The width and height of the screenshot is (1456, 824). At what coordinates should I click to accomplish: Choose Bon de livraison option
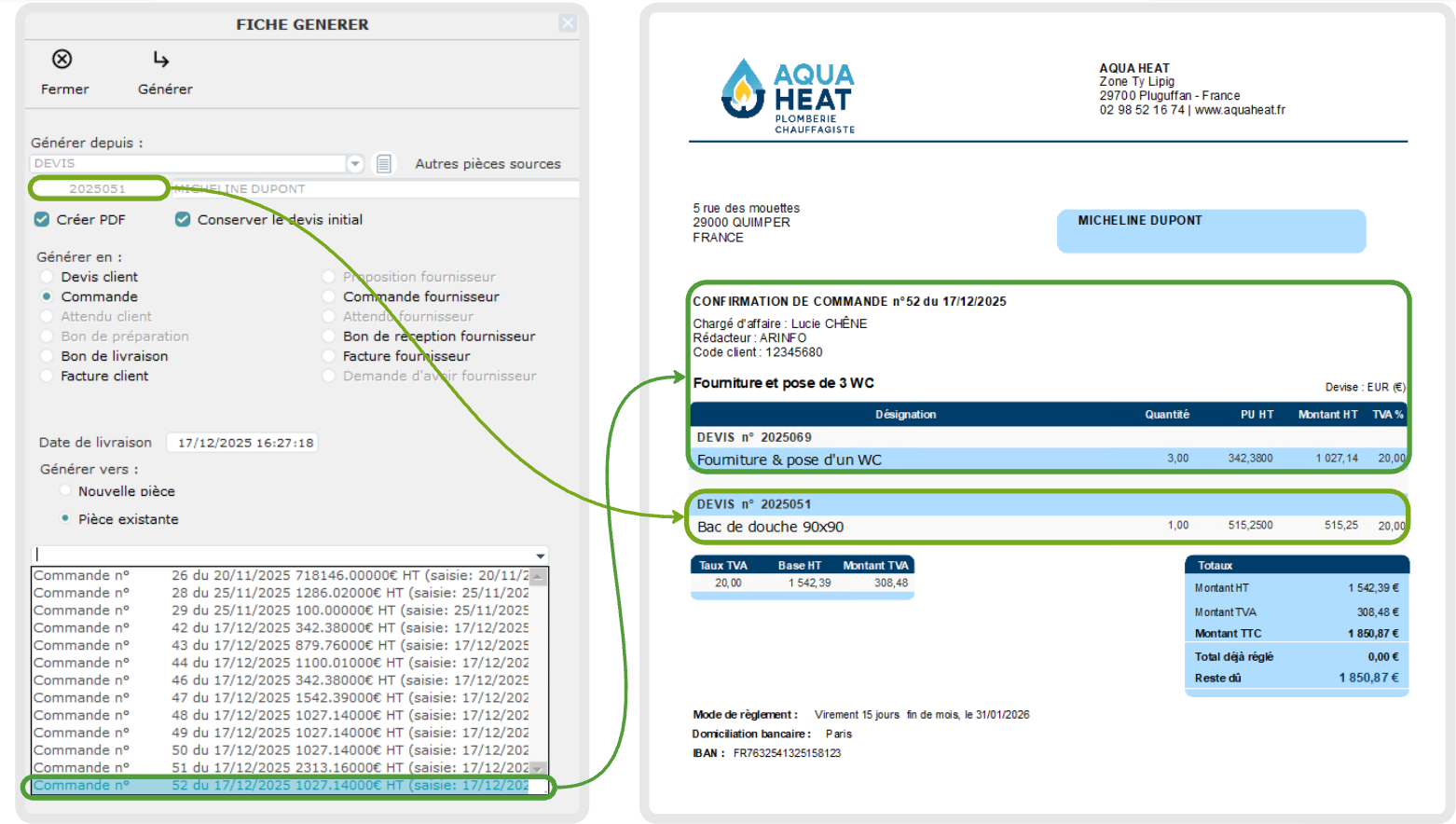[47, 356]
